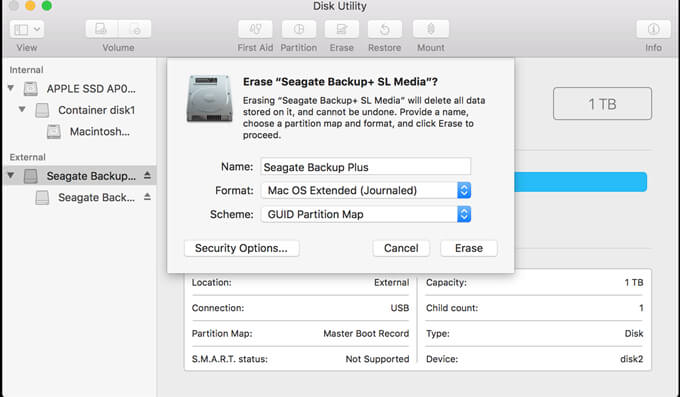Click the Mount toolbar icon

pos(431,29)
